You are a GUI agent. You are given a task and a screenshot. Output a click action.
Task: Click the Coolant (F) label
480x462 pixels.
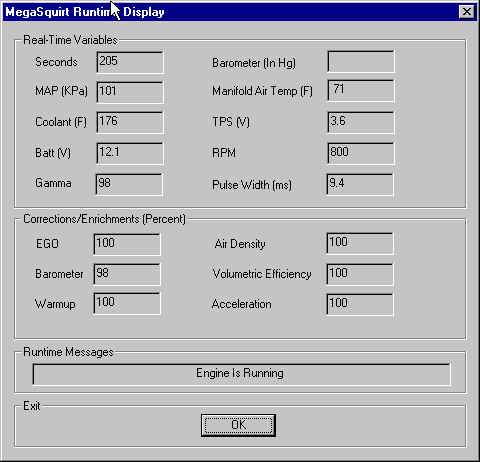pyautogui.click(x=61, y=122)
